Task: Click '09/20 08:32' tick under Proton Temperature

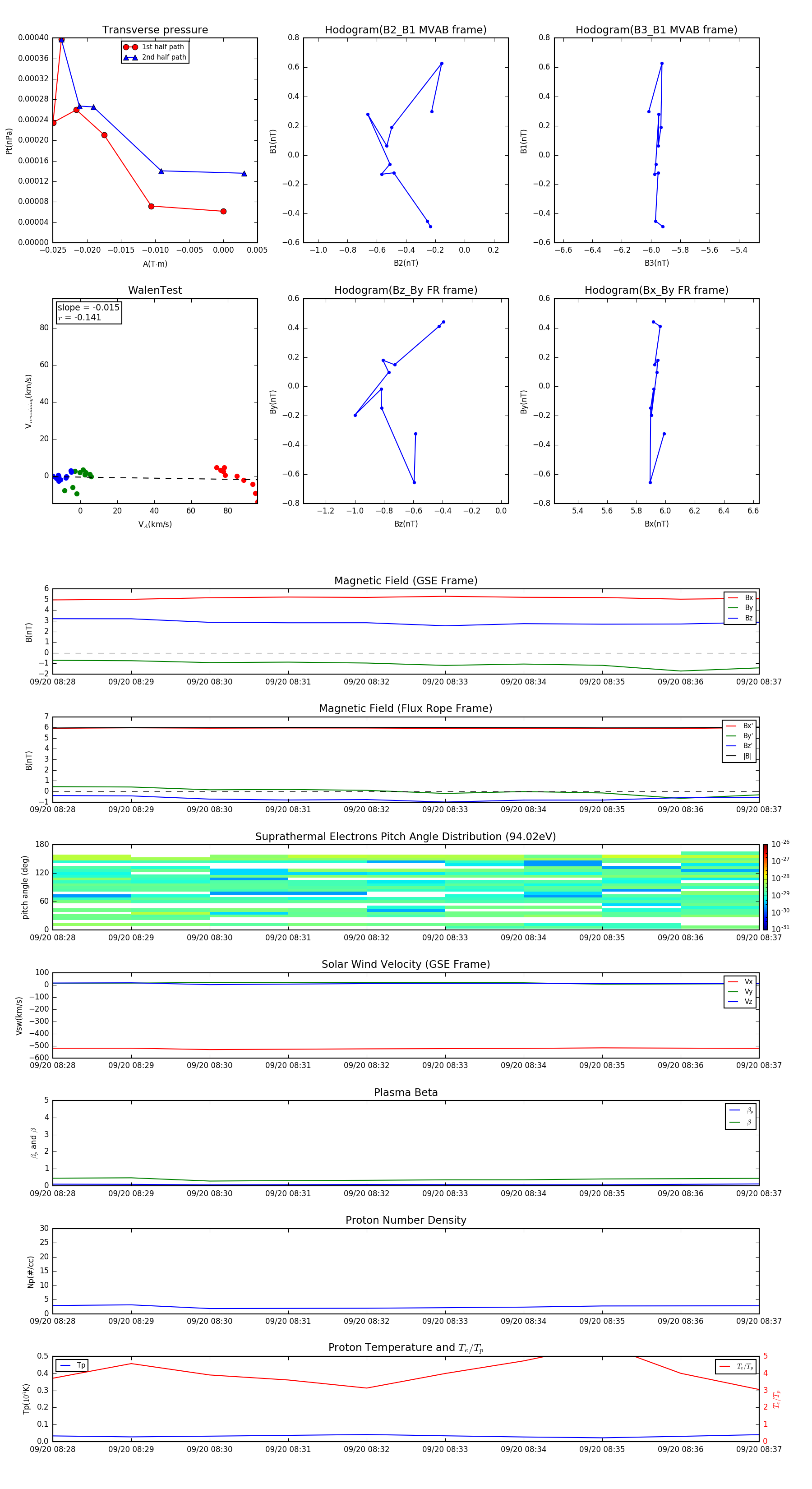Action: pyautogui.click(x=366, y=1449)
